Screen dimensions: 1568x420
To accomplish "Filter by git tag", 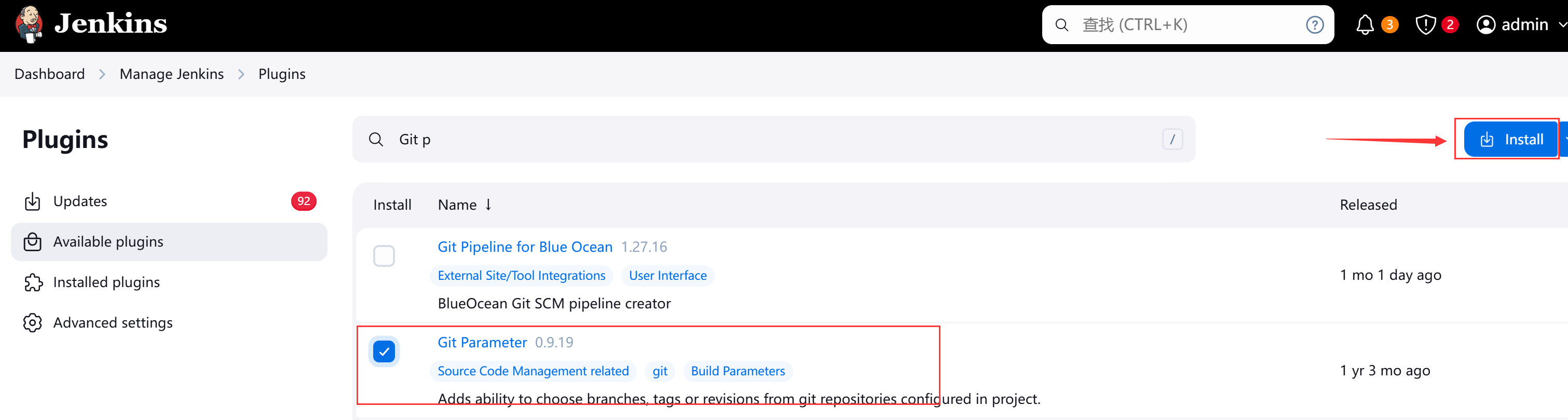I will (660, 371).
